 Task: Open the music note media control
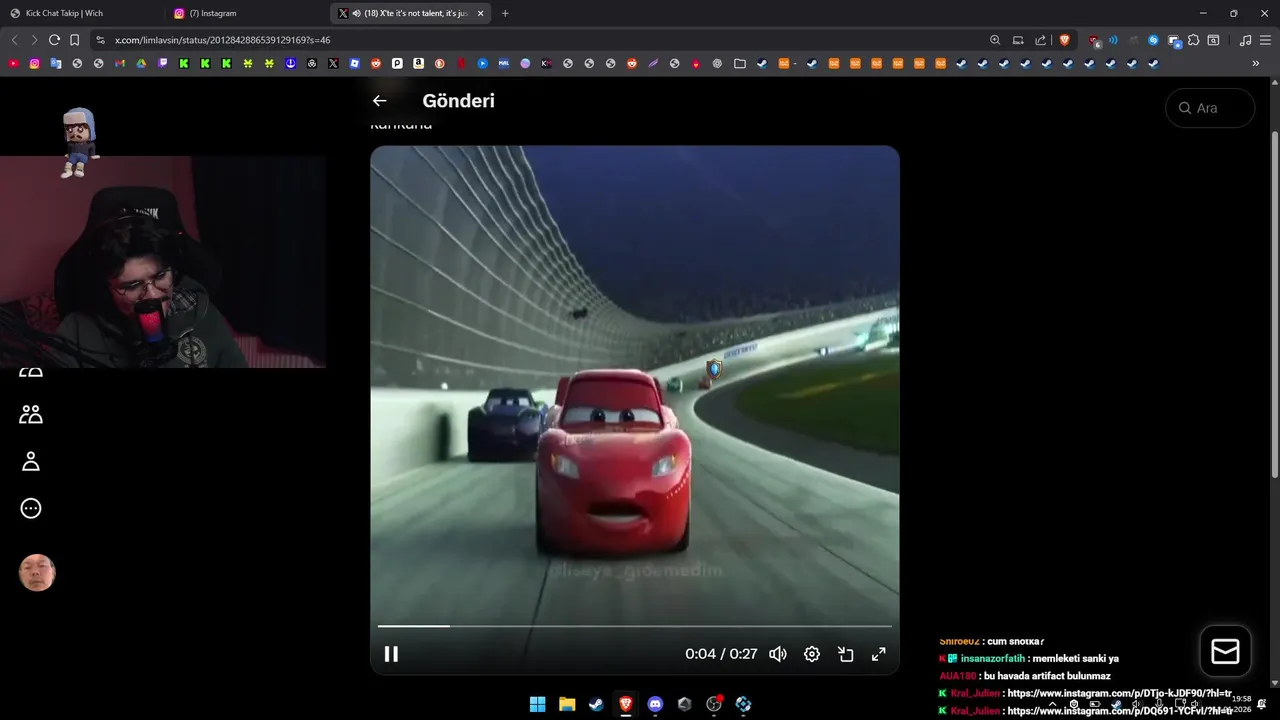[1245, 40]
